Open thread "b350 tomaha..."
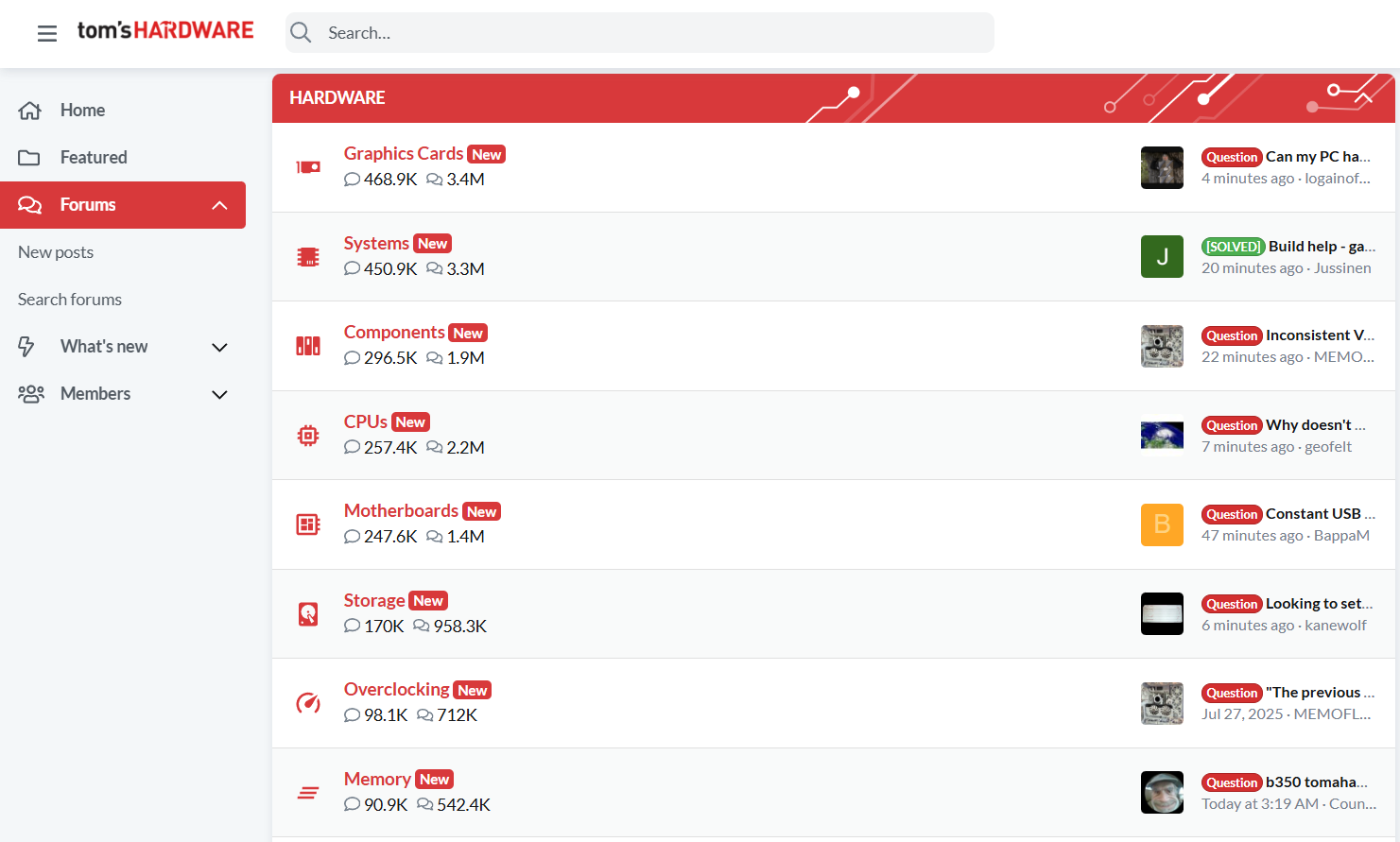 1317,782
